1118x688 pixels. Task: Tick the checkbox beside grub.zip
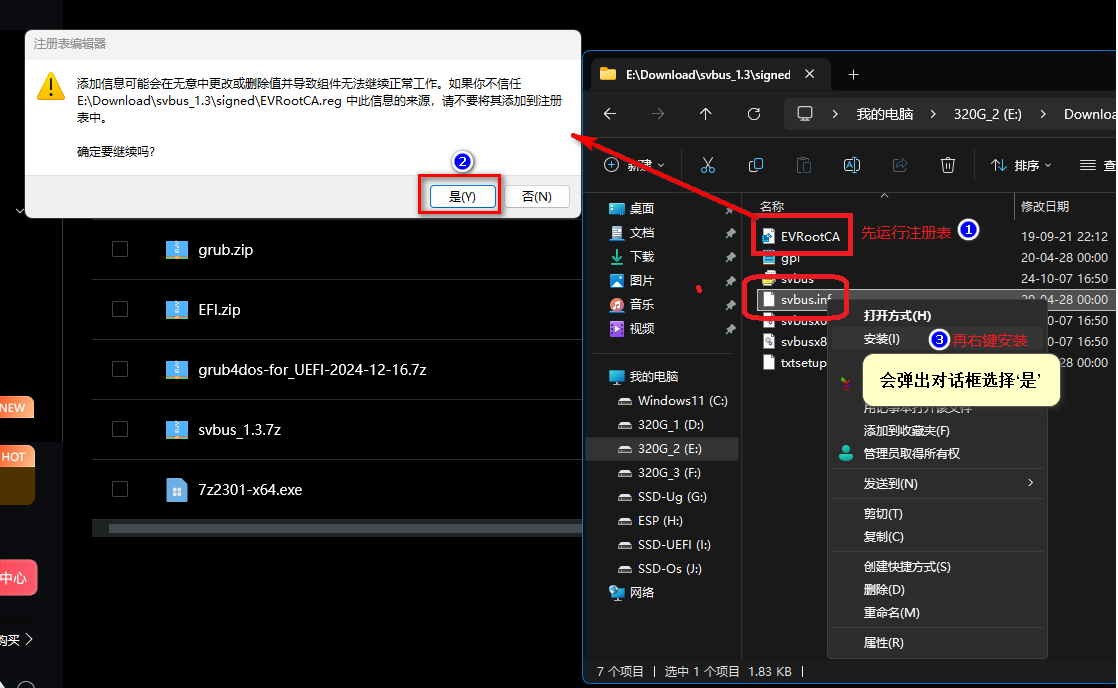pos(120,250)
